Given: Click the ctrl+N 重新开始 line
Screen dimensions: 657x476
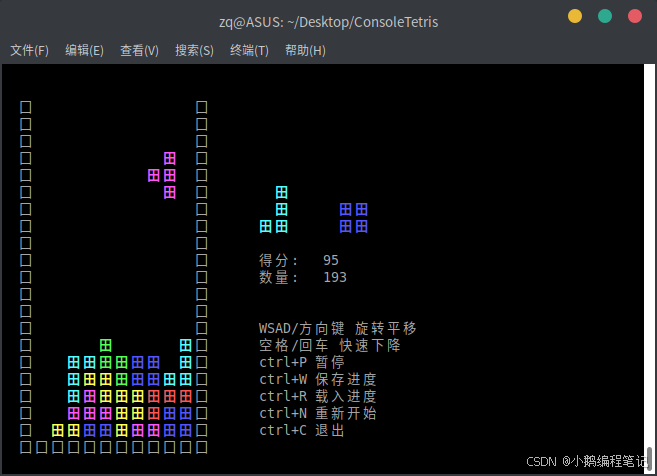Looking at the screenshot, I should point(318,413).
